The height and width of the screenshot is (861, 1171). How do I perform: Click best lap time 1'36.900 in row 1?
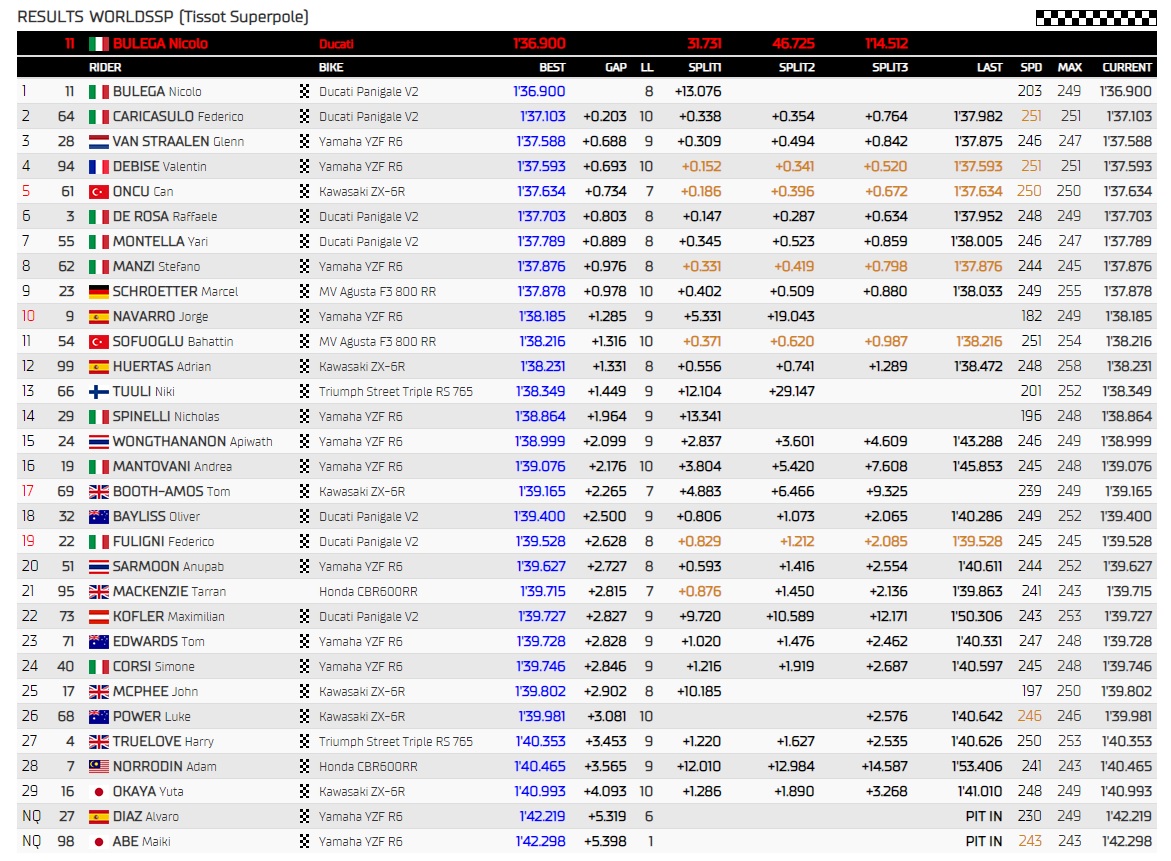(x=539, y=92)
